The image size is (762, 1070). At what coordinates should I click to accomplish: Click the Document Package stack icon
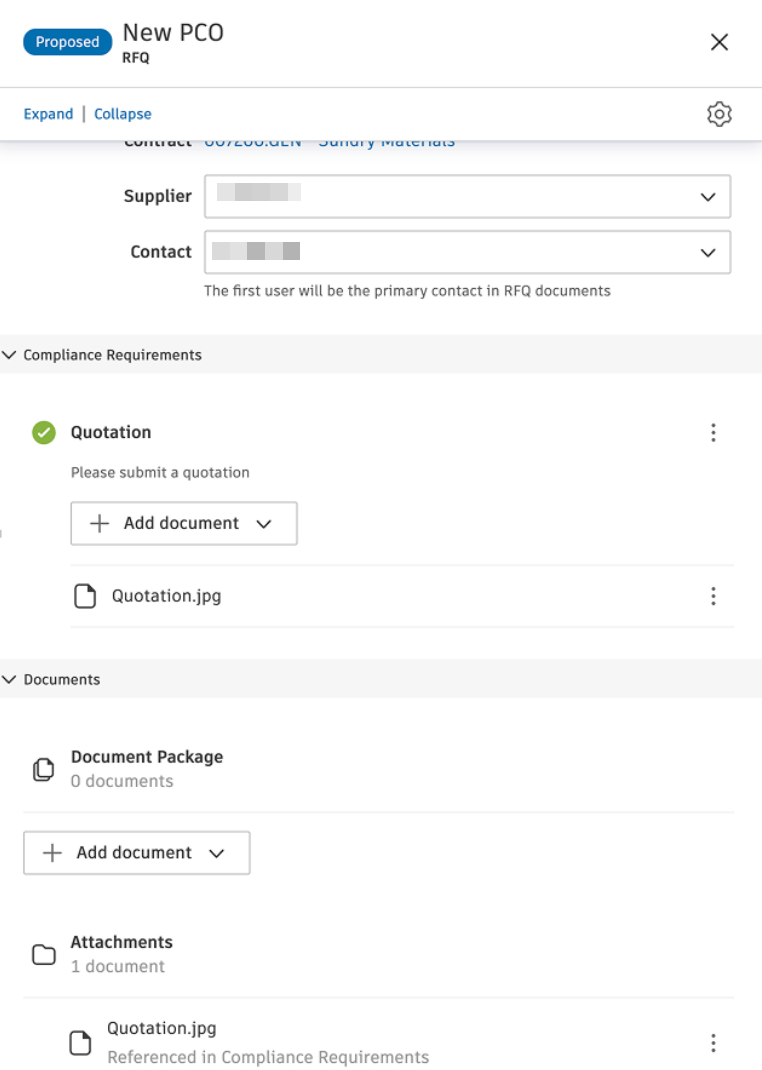44,769
